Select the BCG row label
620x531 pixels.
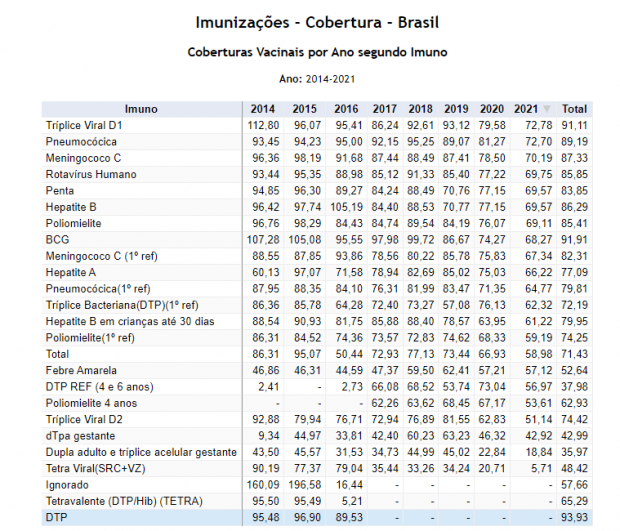[x=58, y=240]
